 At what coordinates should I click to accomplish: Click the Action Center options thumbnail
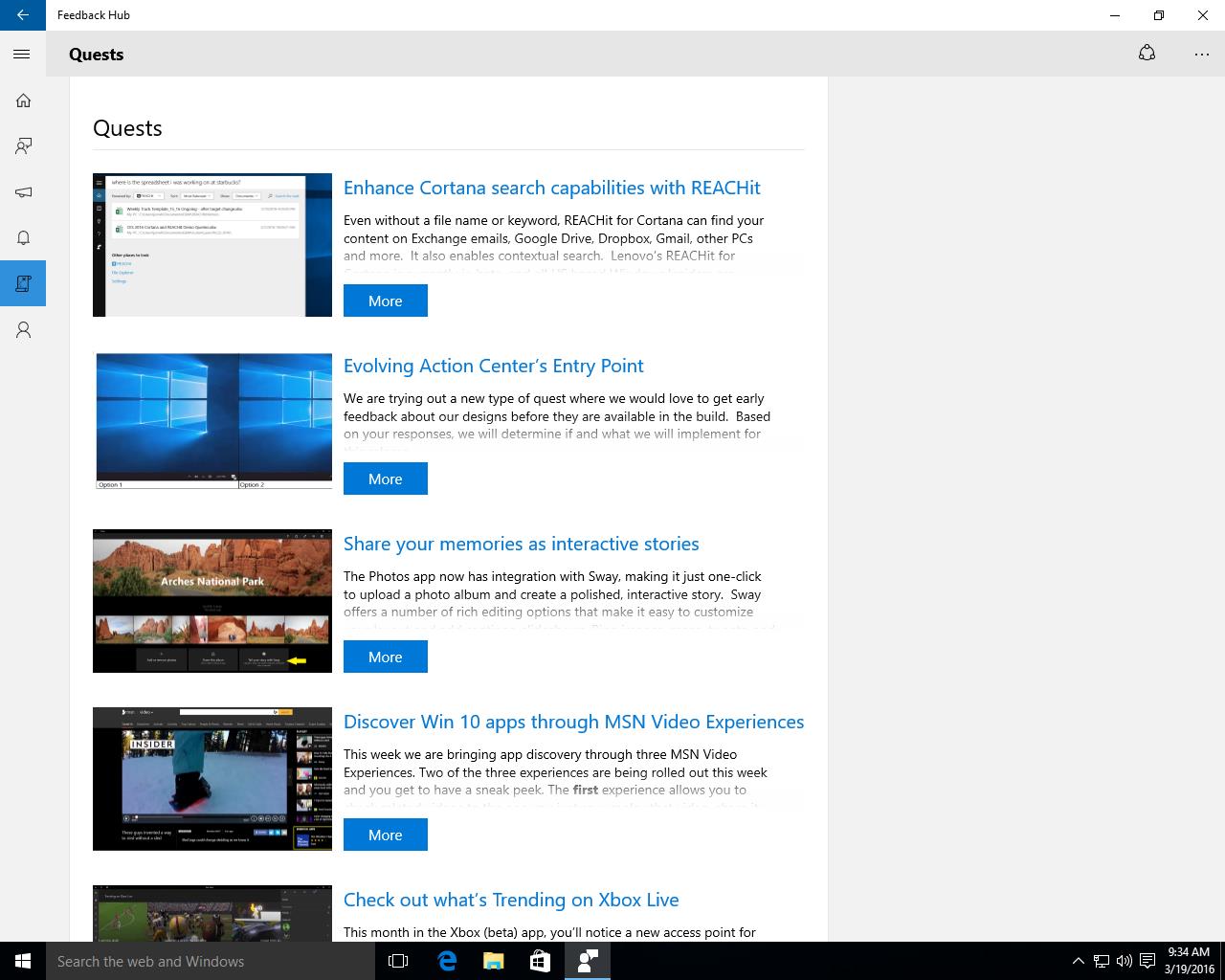pos(212,421)
